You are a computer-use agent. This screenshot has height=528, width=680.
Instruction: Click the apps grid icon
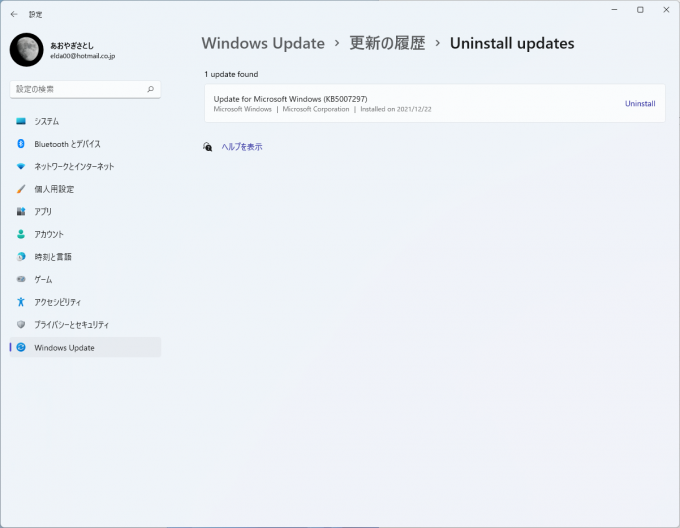point(21,212)
